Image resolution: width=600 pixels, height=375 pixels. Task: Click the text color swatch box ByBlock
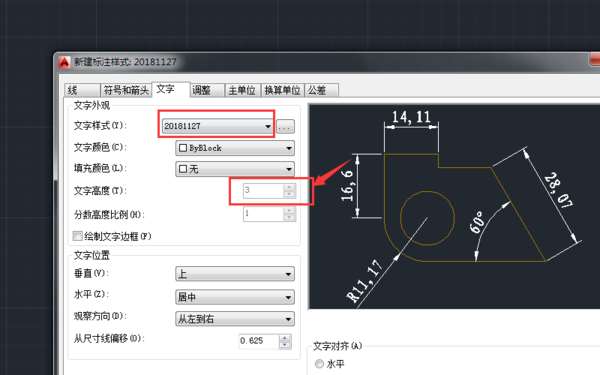(x=183, y=148)
